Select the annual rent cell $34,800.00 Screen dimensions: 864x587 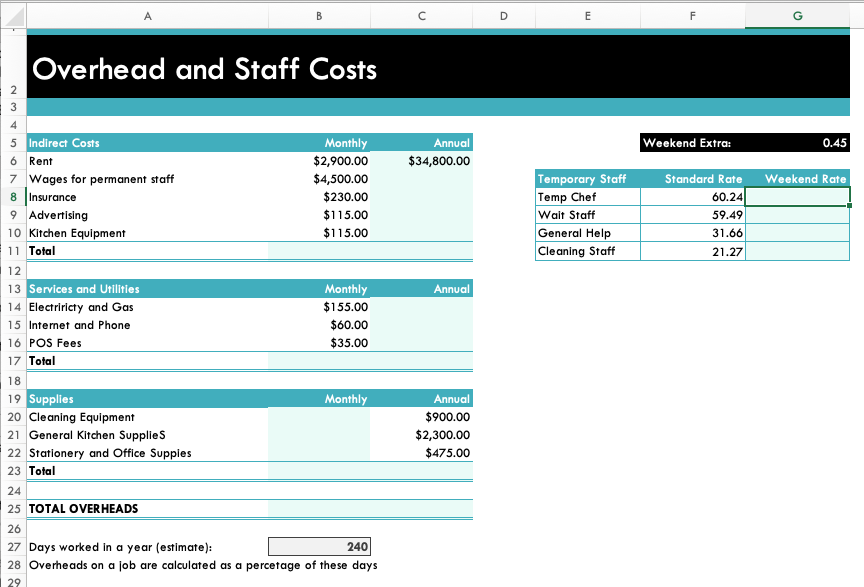pyautogui.click(x=422, y=161)
